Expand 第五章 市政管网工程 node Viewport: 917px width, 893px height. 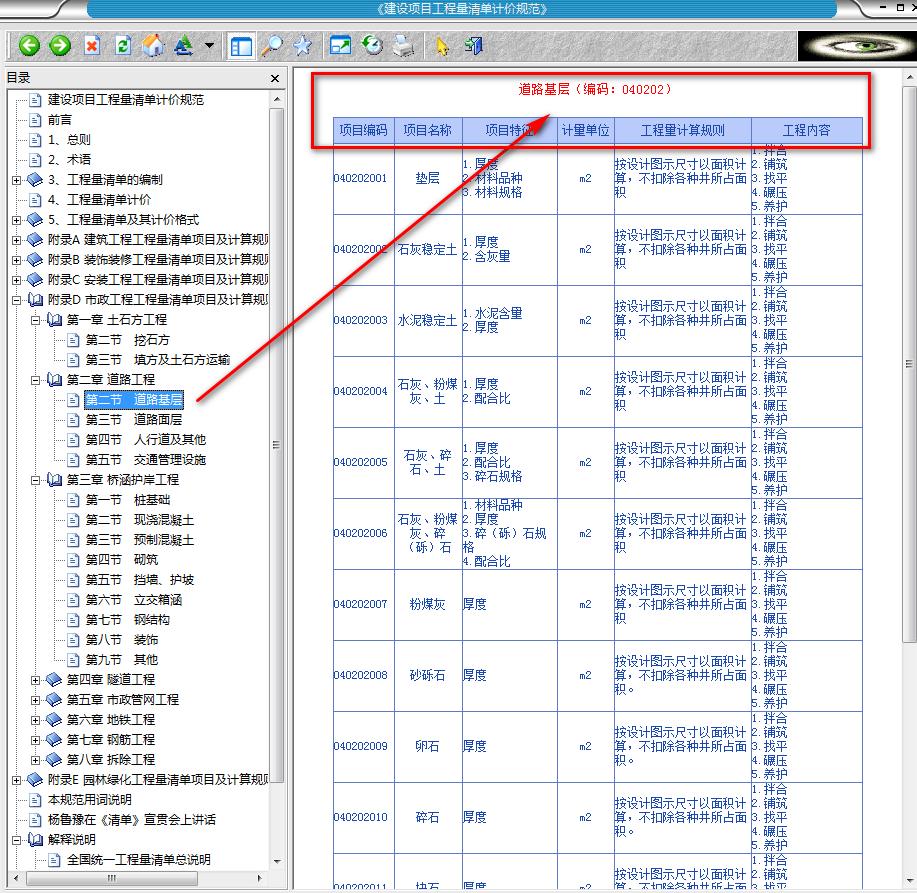coord(35,700)
